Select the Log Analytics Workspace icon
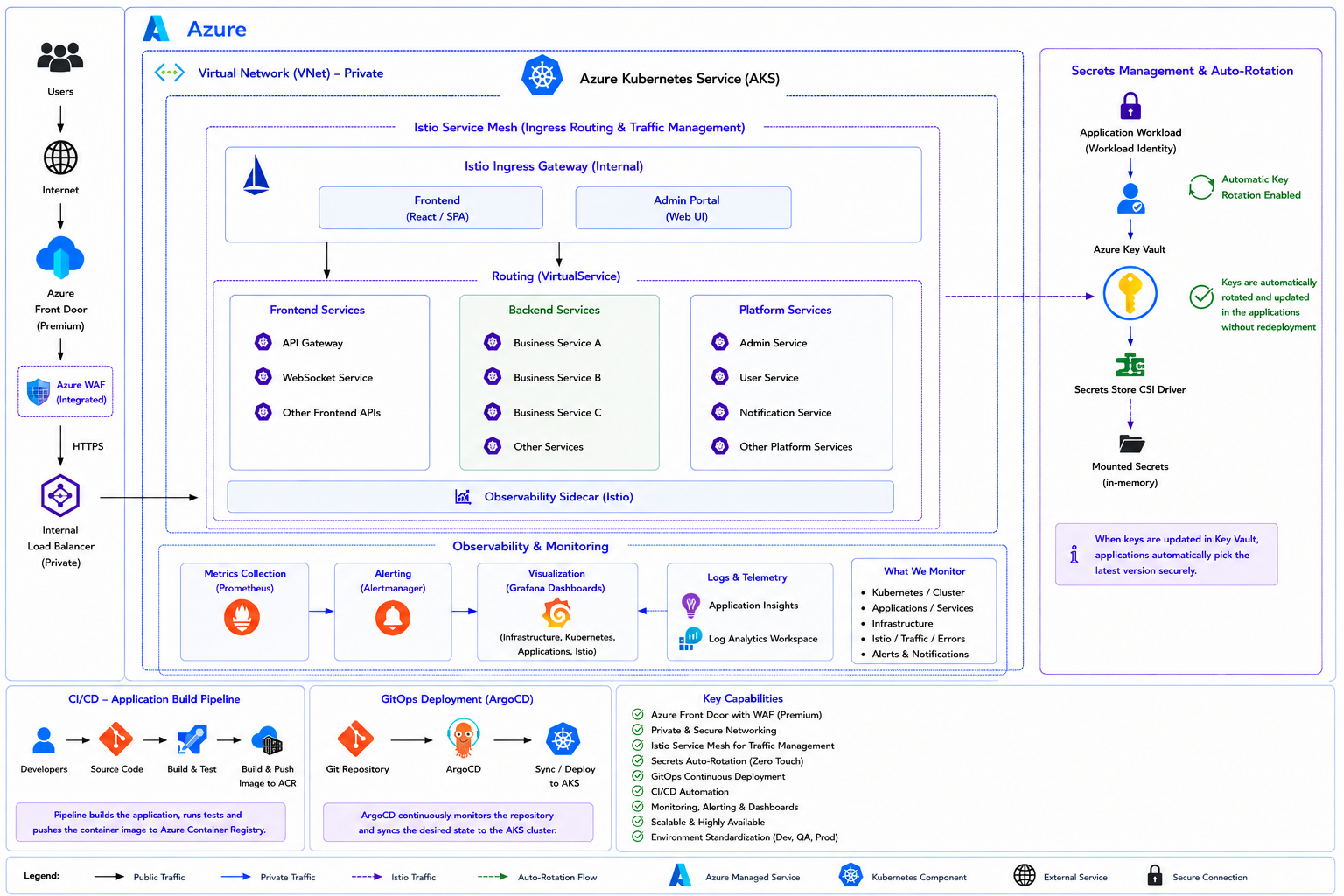 point(690,639)
